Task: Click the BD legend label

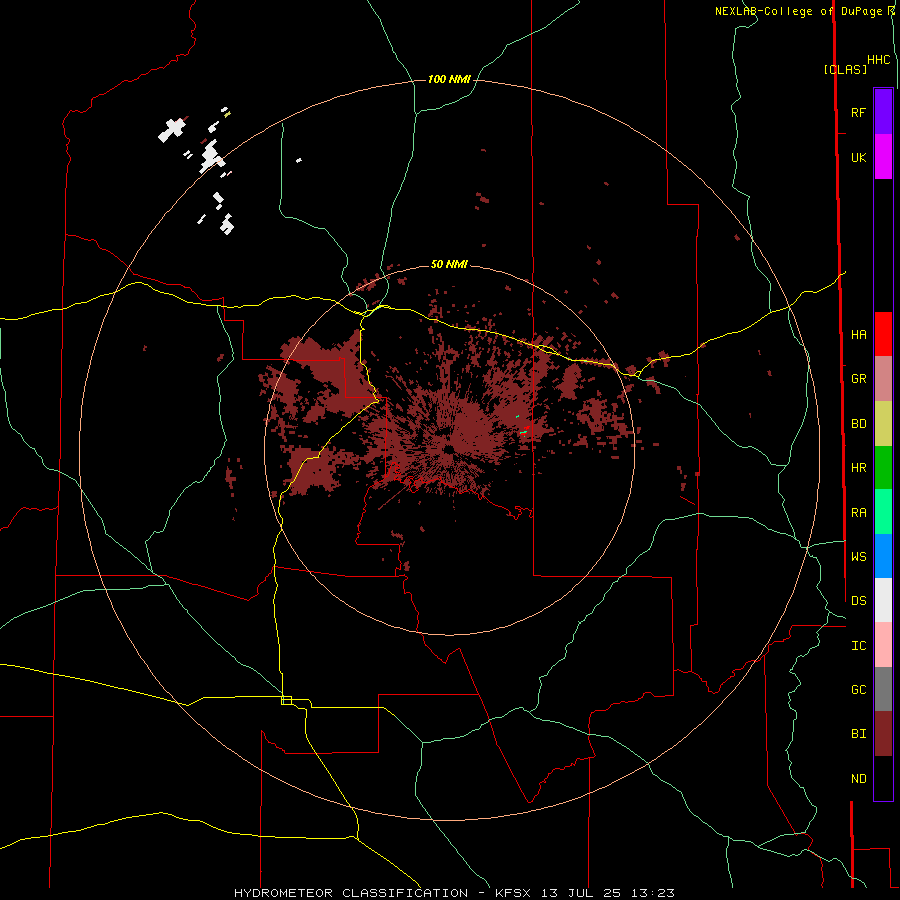Action: click(858, 423)
